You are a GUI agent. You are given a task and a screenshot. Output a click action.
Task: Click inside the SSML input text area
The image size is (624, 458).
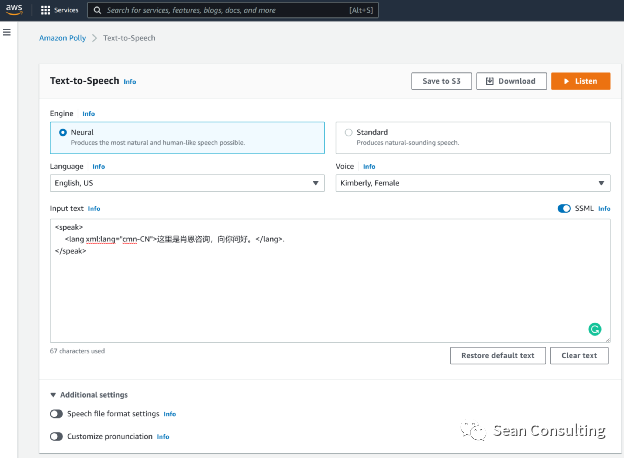(x=330, y=281)
